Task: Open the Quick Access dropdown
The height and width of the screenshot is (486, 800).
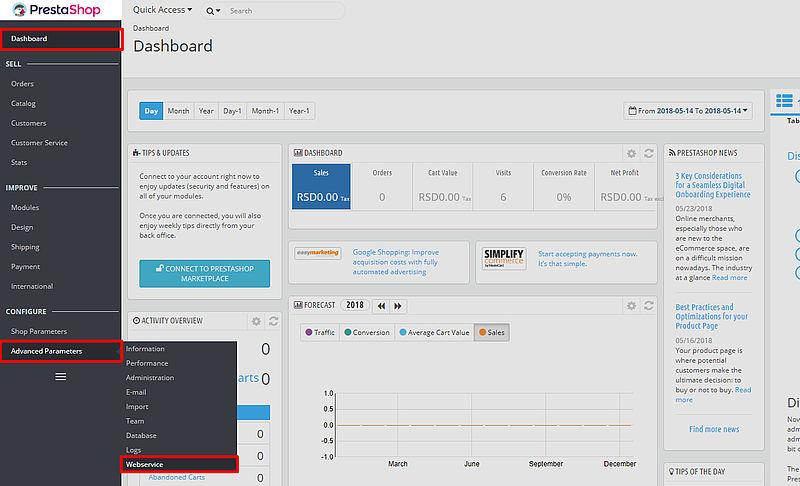Action: click(162, 11)
